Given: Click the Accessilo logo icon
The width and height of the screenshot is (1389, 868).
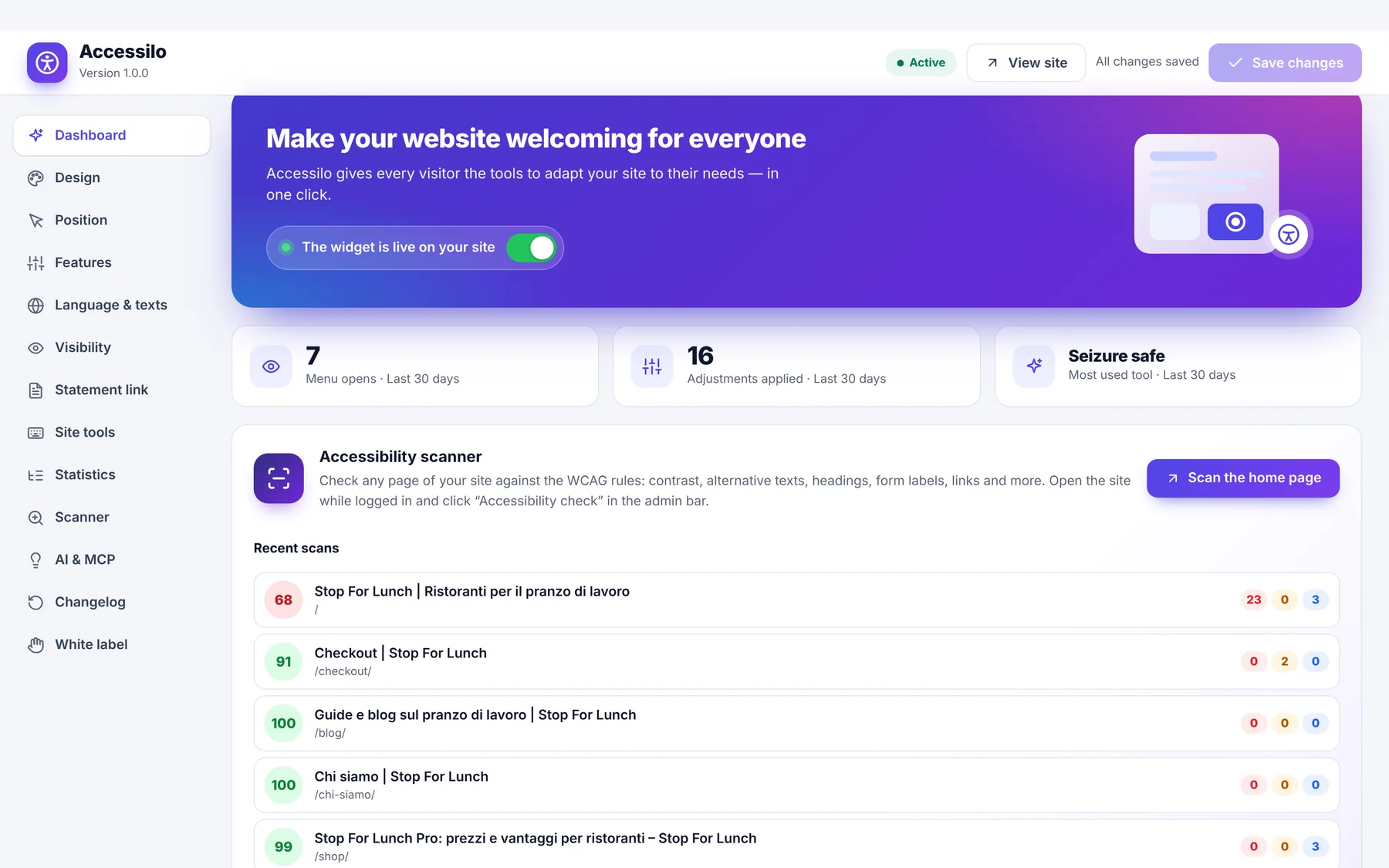Looking at the screenshot, I should click(47, 62).
